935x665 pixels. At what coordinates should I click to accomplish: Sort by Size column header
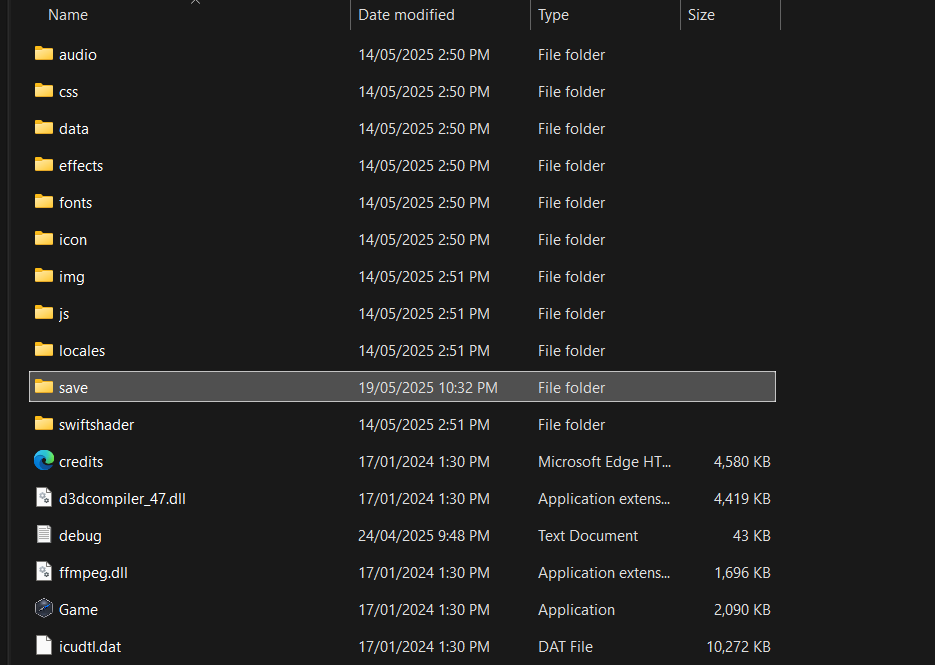tap(701, 15)
